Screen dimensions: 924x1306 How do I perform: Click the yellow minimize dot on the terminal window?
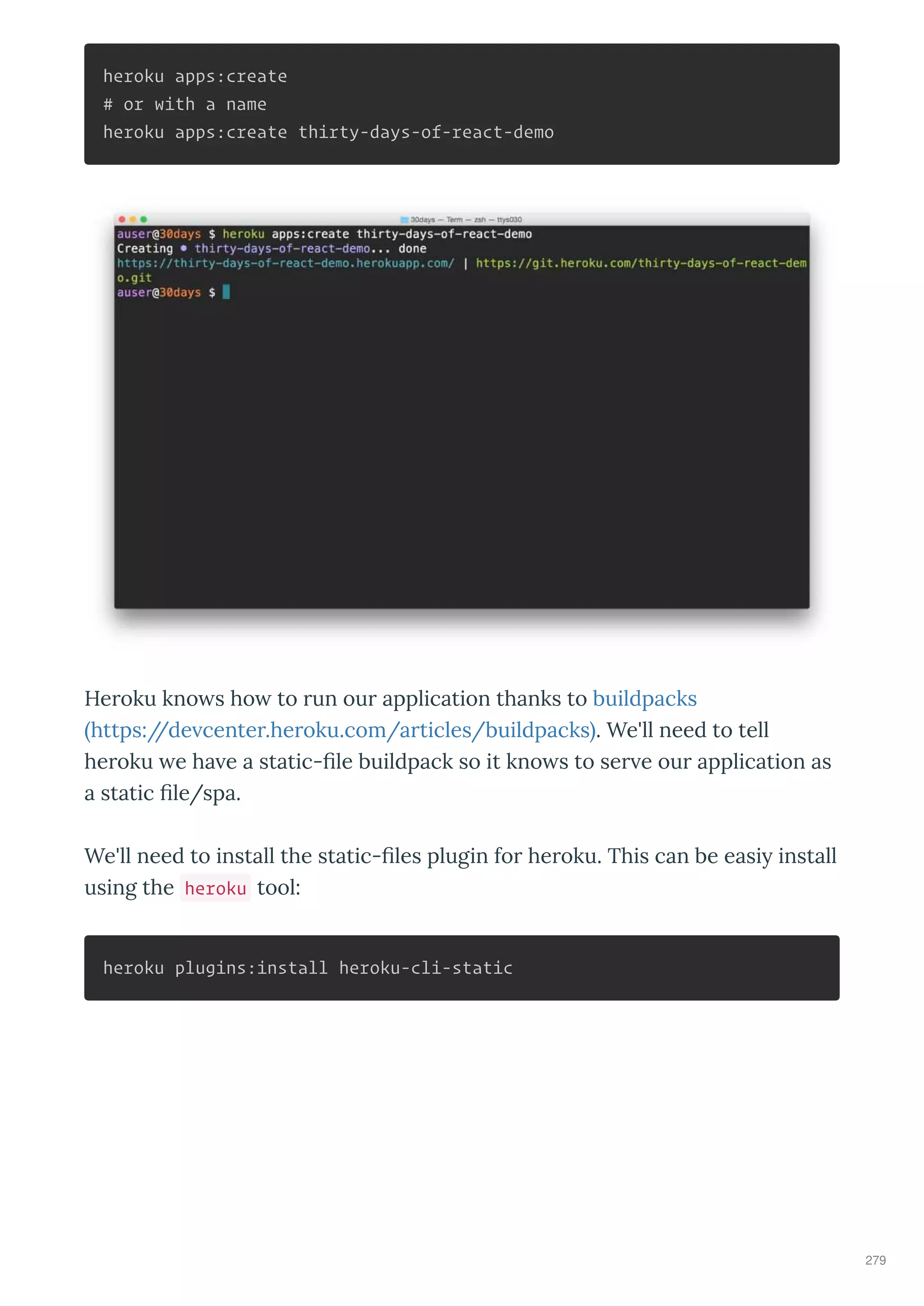coord(133,219)
